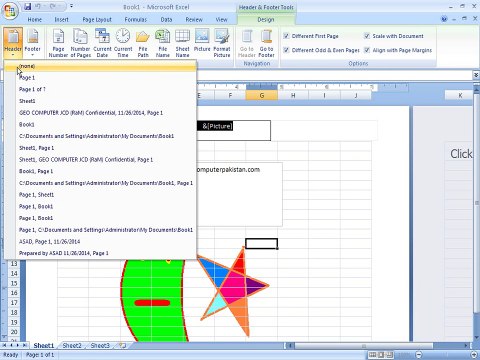This screenshot has width=480, height=360.
Task: Click the multicolored star shape
Action: click(x=234, y=291)
